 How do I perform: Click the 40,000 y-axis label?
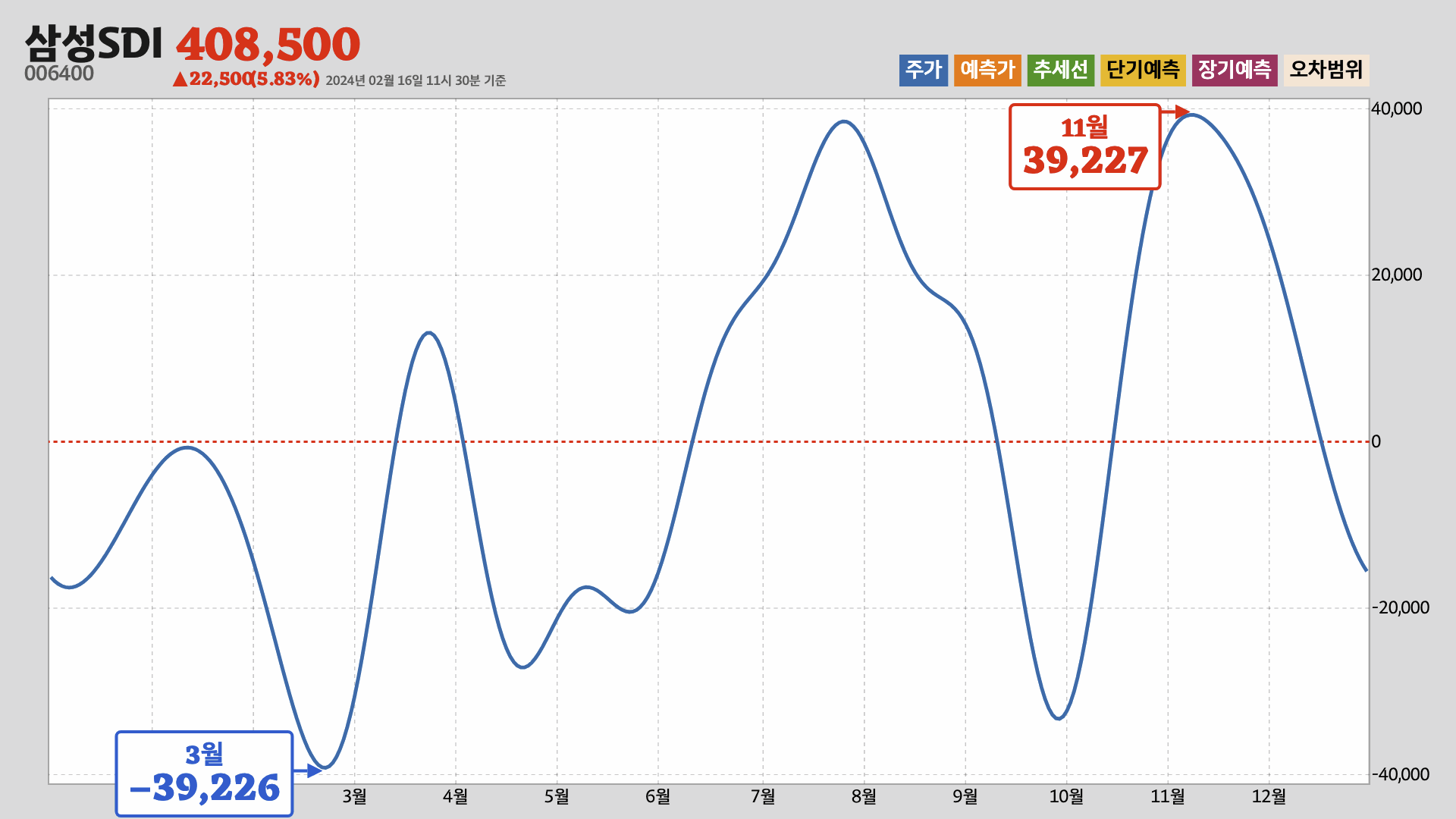click(x=1397, y=108)
